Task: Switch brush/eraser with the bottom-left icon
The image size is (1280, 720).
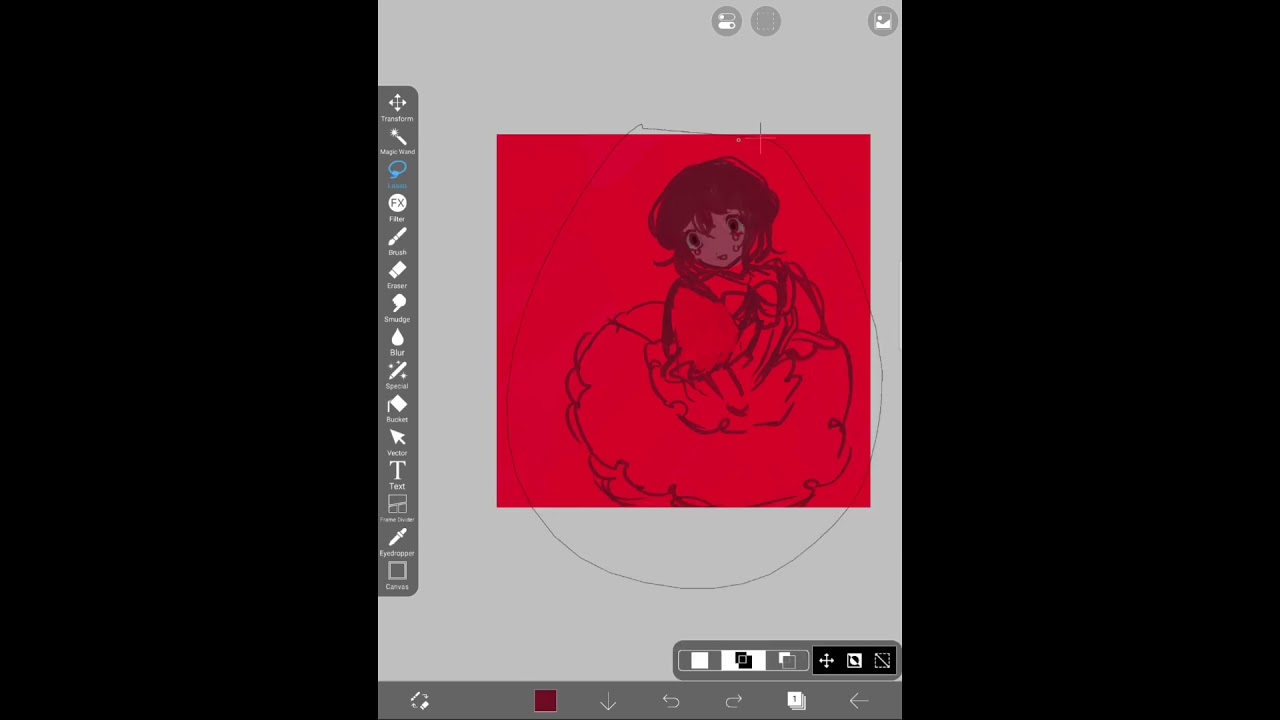Action: click(420, 701)
